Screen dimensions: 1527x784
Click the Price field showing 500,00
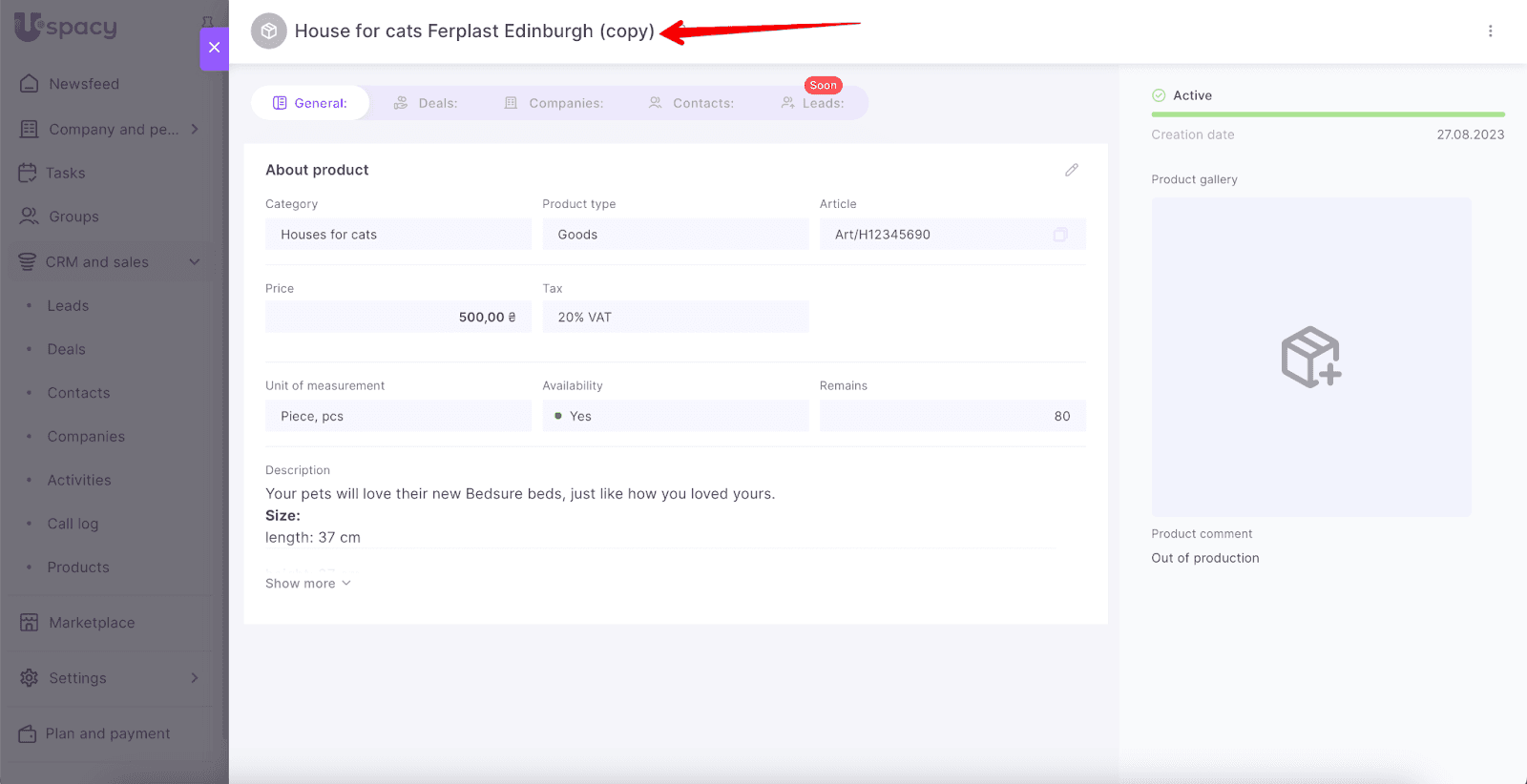click(x=398, y=318)
